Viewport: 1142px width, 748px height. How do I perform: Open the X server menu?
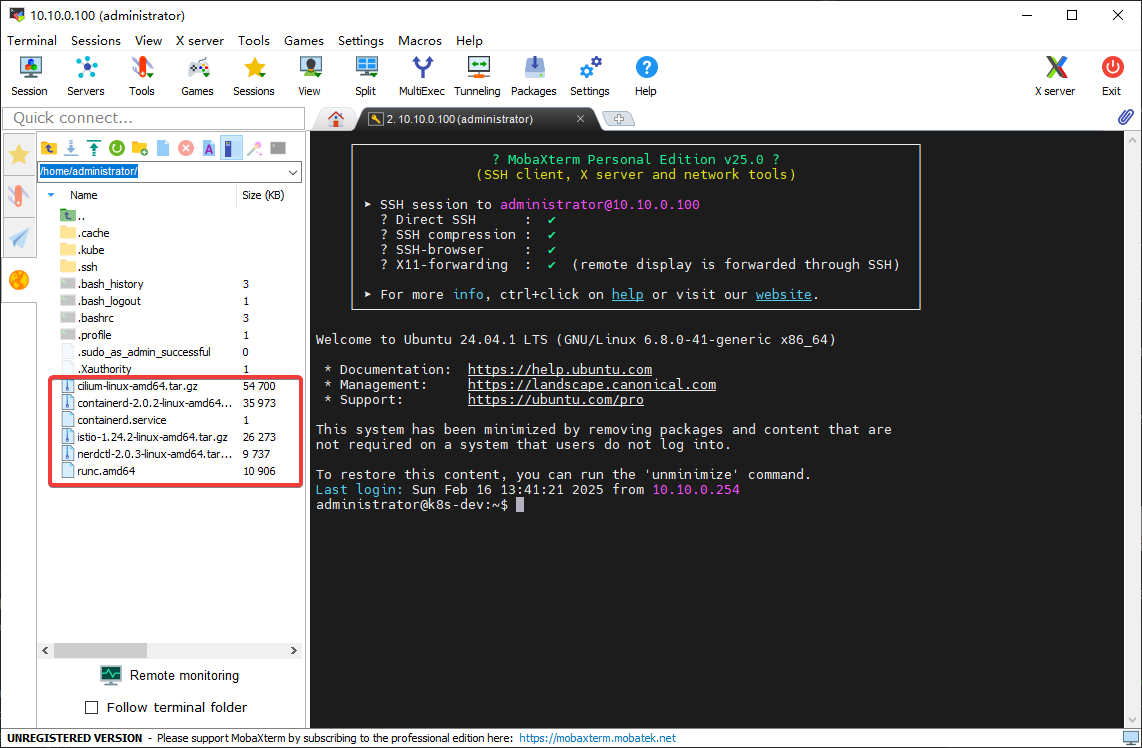pos(200,41)
